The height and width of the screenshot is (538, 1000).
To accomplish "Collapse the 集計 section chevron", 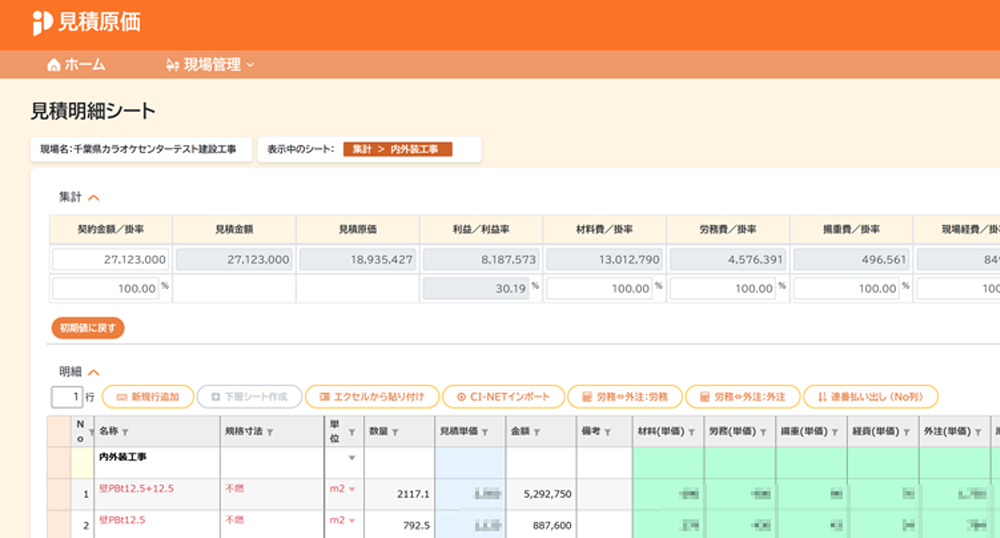I will click(x=94, y=198).
